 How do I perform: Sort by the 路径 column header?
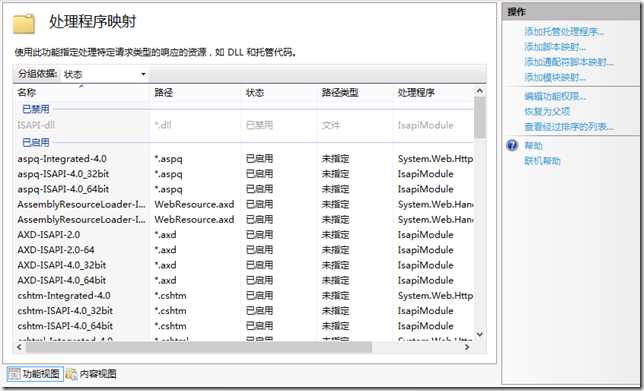(x=195, y=92)
